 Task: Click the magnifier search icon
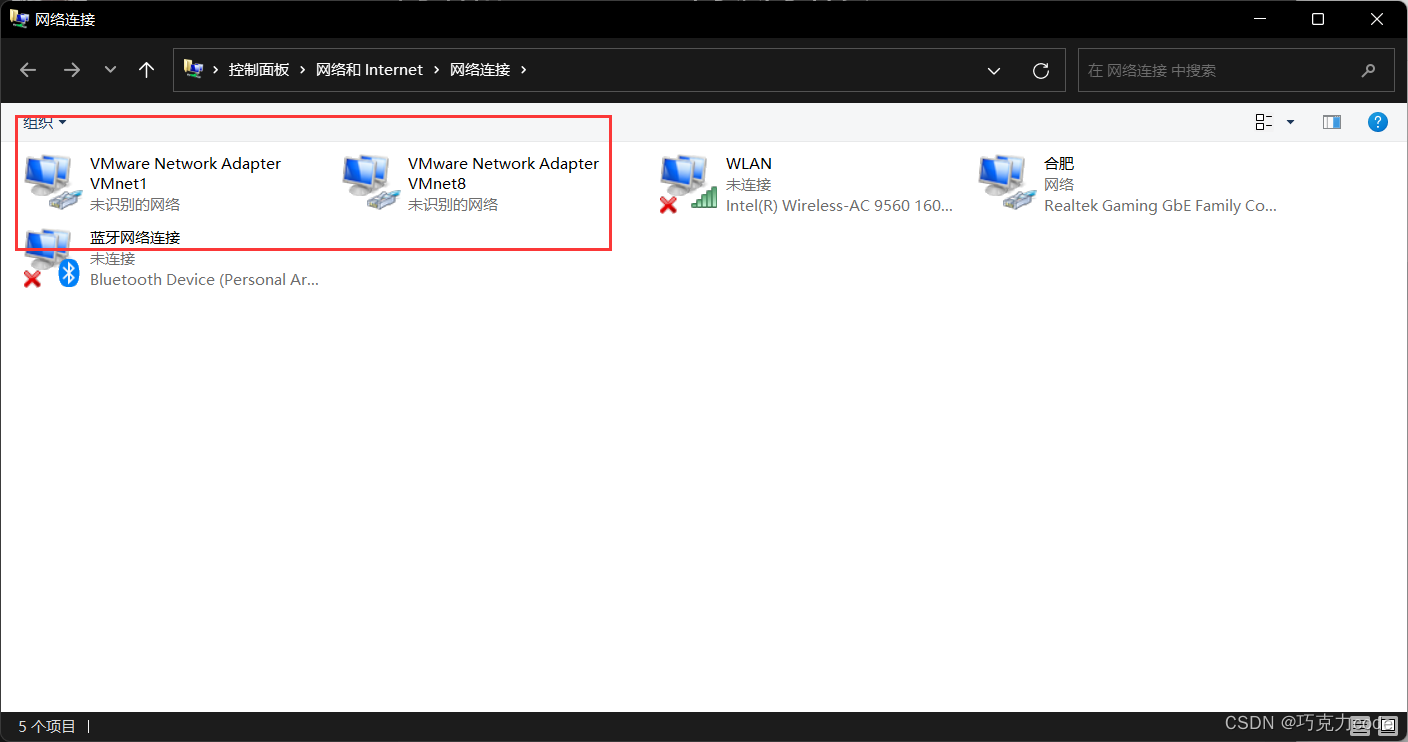[x=1369, y=70]
